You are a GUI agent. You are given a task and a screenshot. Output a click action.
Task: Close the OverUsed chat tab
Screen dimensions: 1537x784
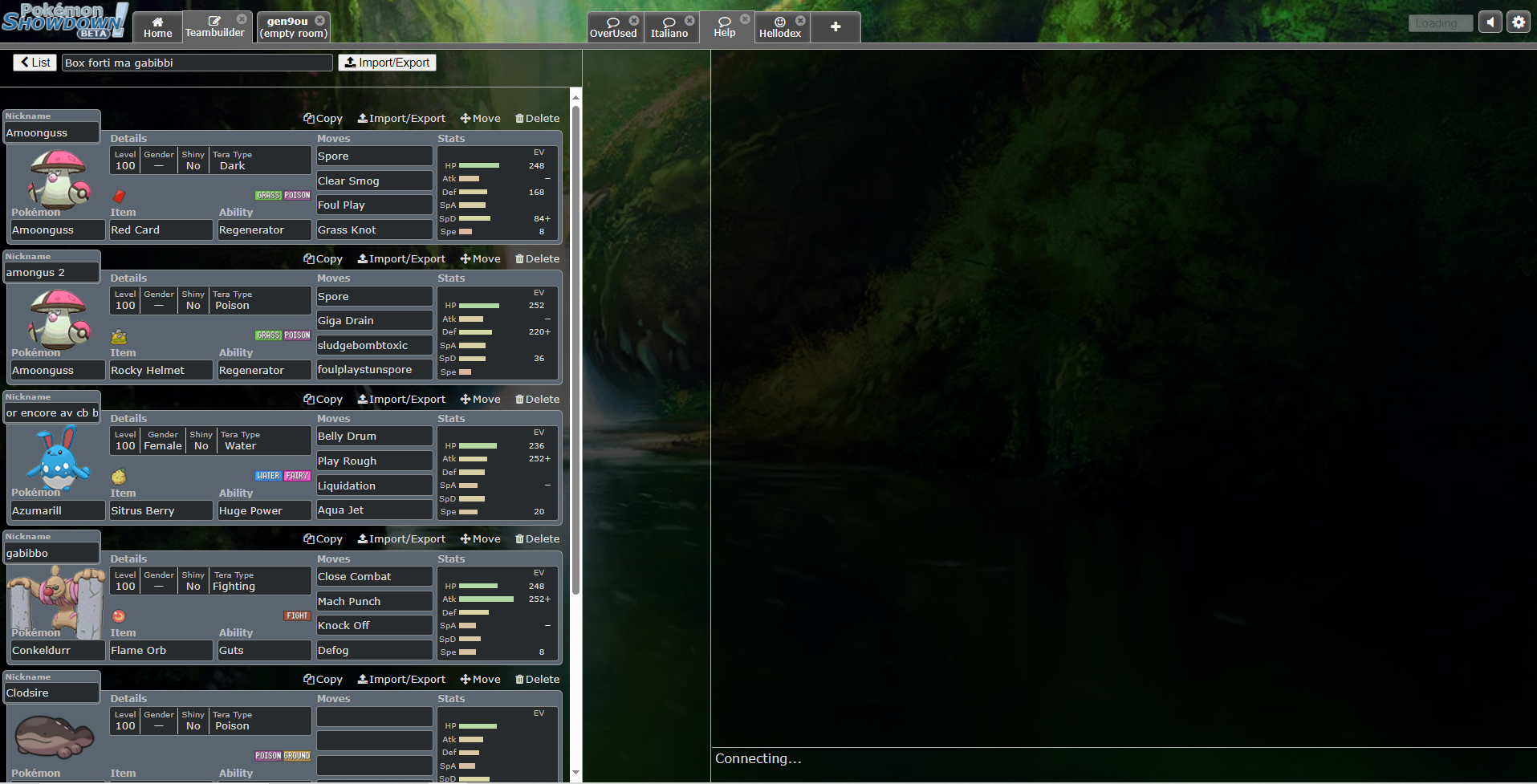tap(634, 20)
